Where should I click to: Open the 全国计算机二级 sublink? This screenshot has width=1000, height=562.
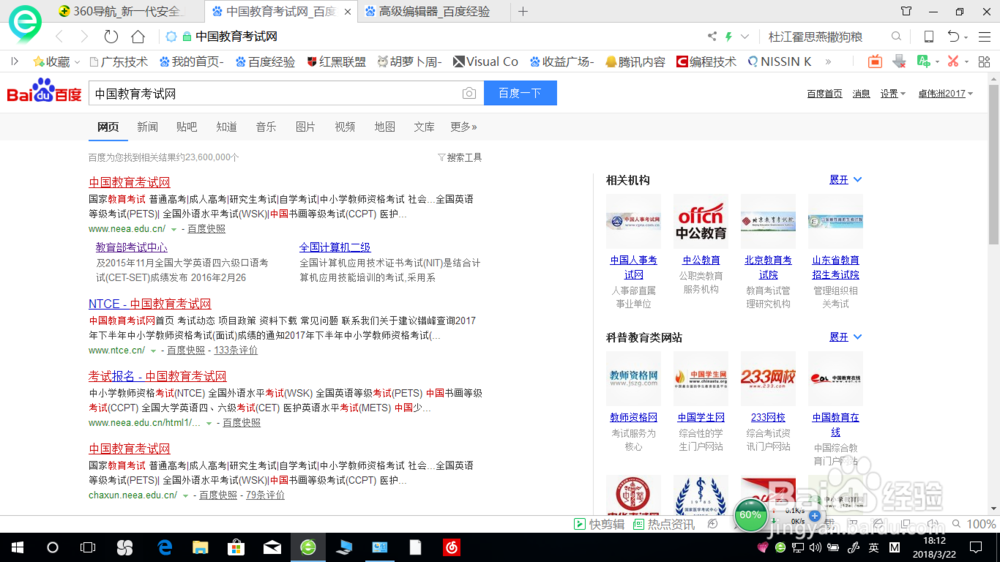[x=335, y=248]
